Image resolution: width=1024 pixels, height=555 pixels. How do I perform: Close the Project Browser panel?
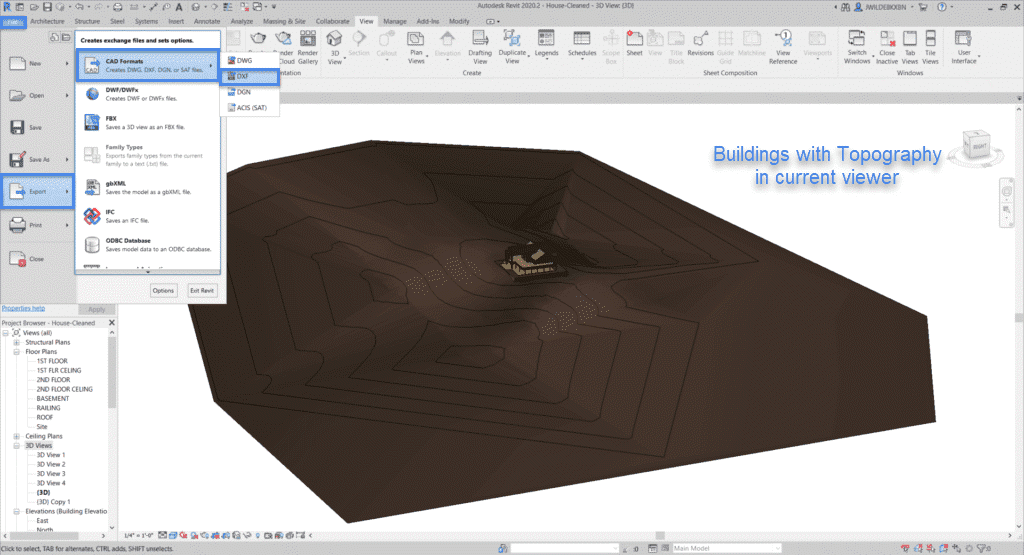(112, 323)
